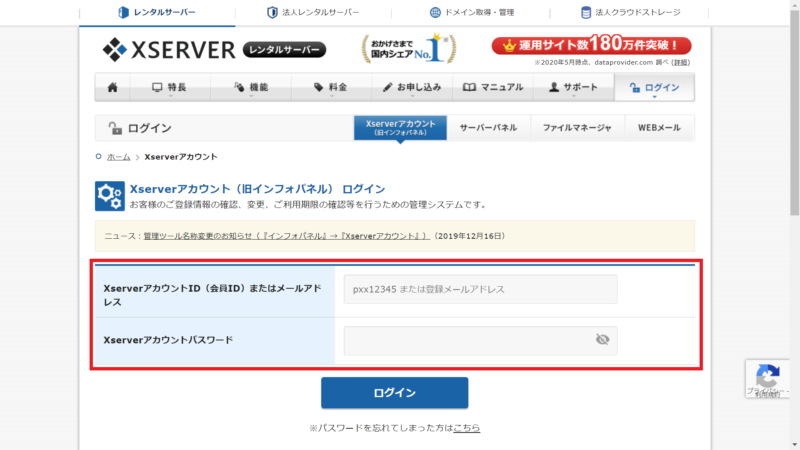Open the お申し込み application menu
The height and width of the screenshot is (450, 800).
click(x=412, y=87)
